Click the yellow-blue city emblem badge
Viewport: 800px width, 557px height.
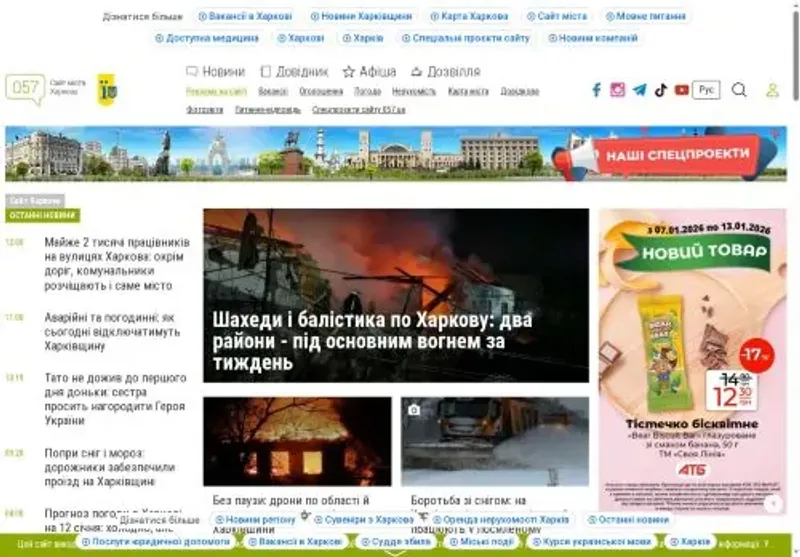point(107,89)
